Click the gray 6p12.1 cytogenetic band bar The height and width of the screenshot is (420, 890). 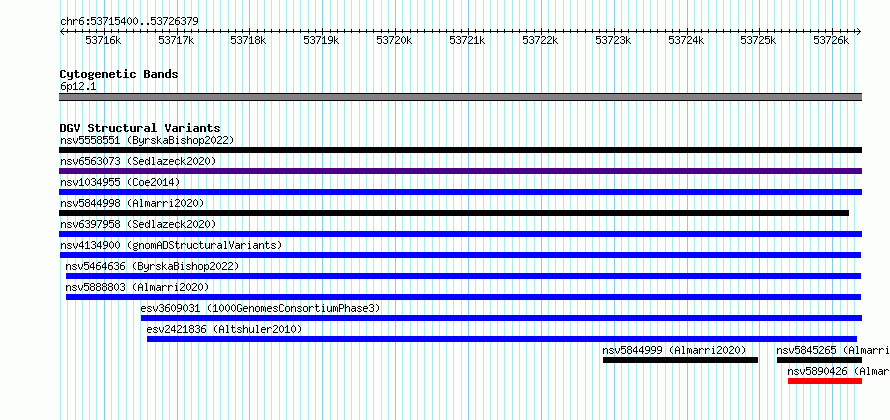460,97
